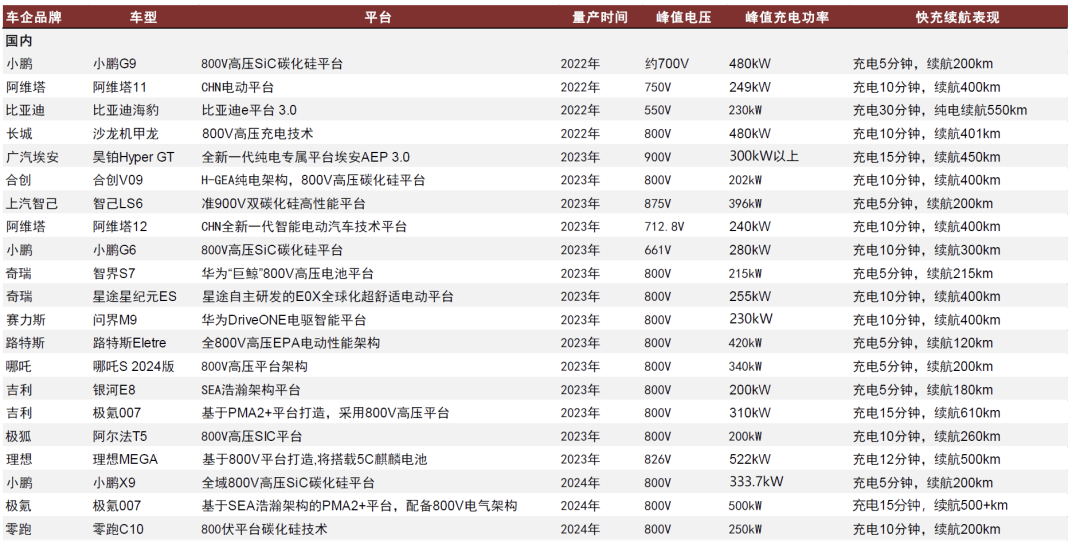Click the 极氪 brand cell

19,506
